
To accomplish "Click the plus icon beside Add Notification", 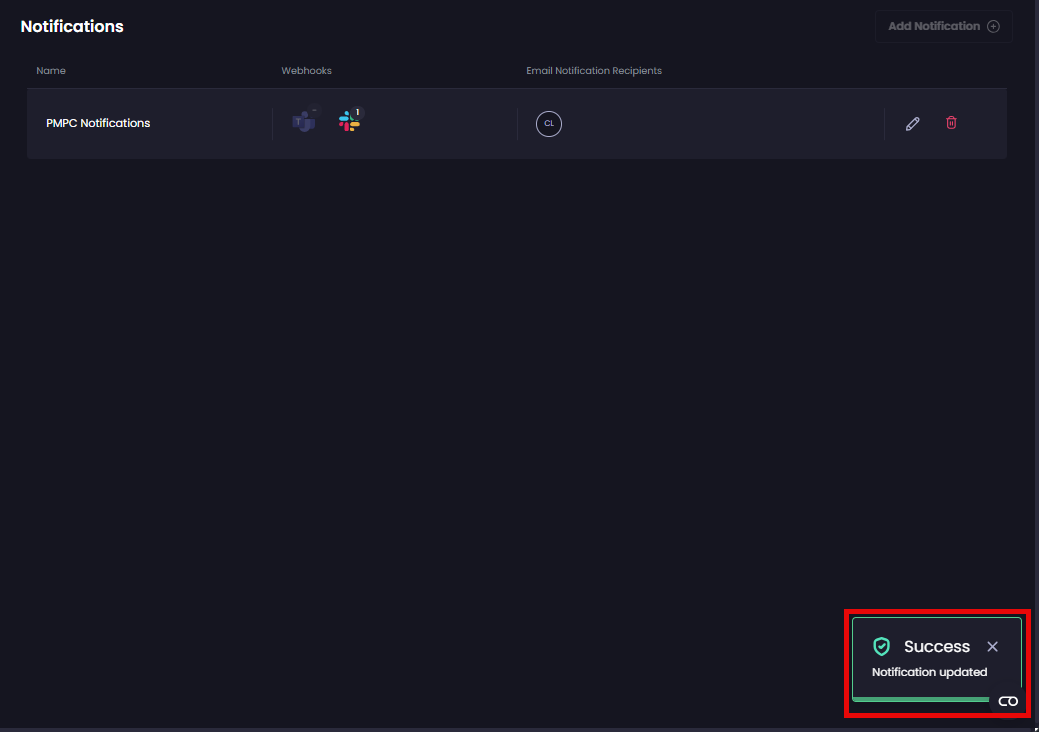I will coord(993,27).
